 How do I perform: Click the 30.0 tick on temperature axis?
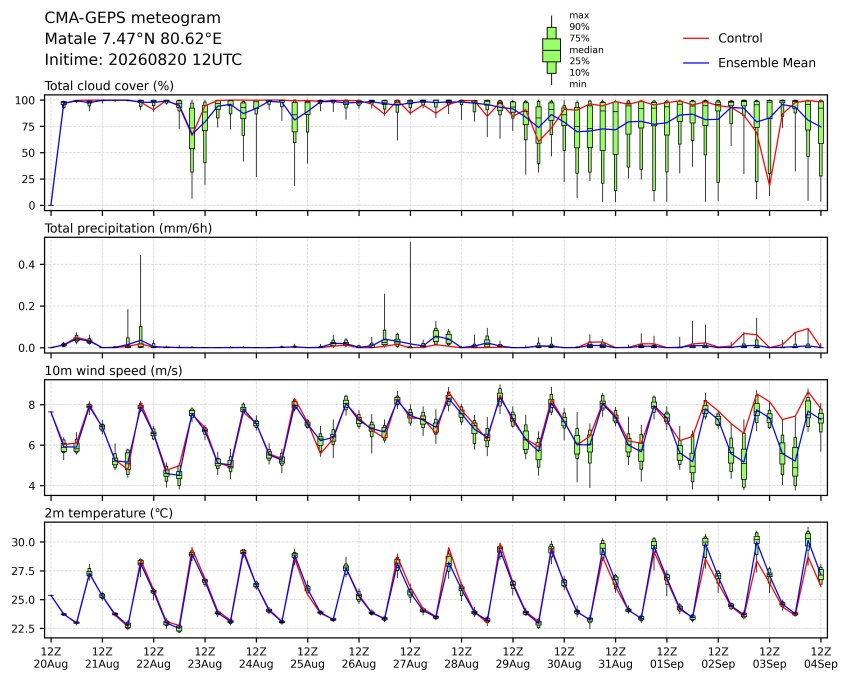(x=24, y=542)
